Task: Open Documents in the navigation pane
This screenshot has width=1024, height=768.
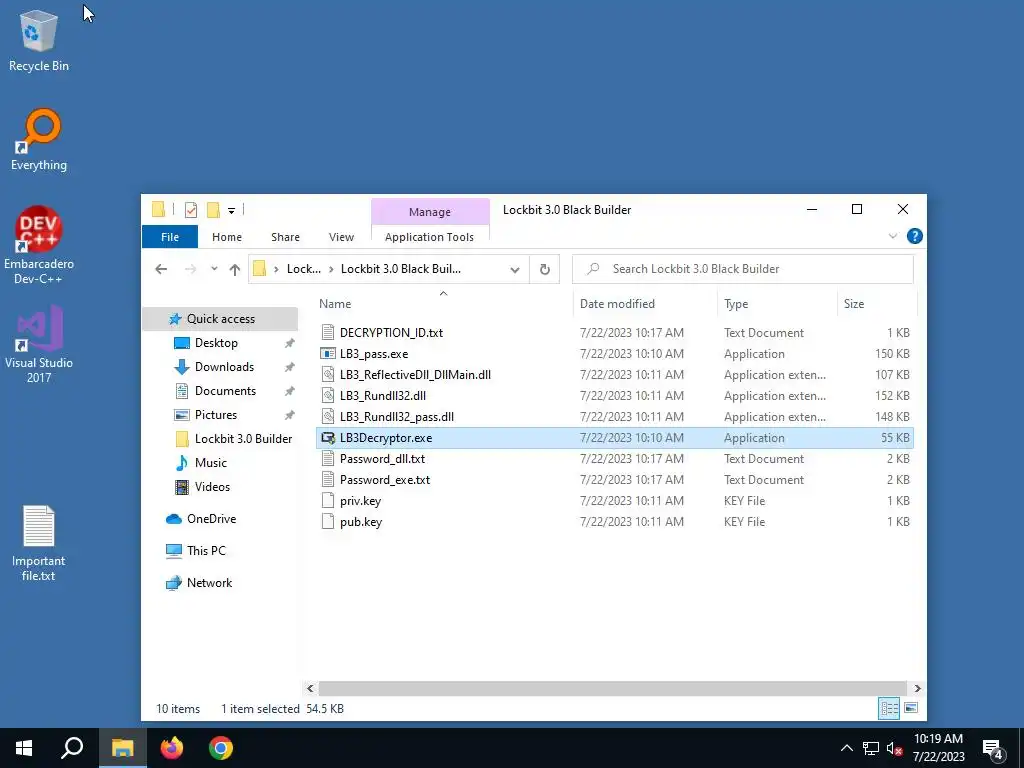Action: (x=225, y=391)
